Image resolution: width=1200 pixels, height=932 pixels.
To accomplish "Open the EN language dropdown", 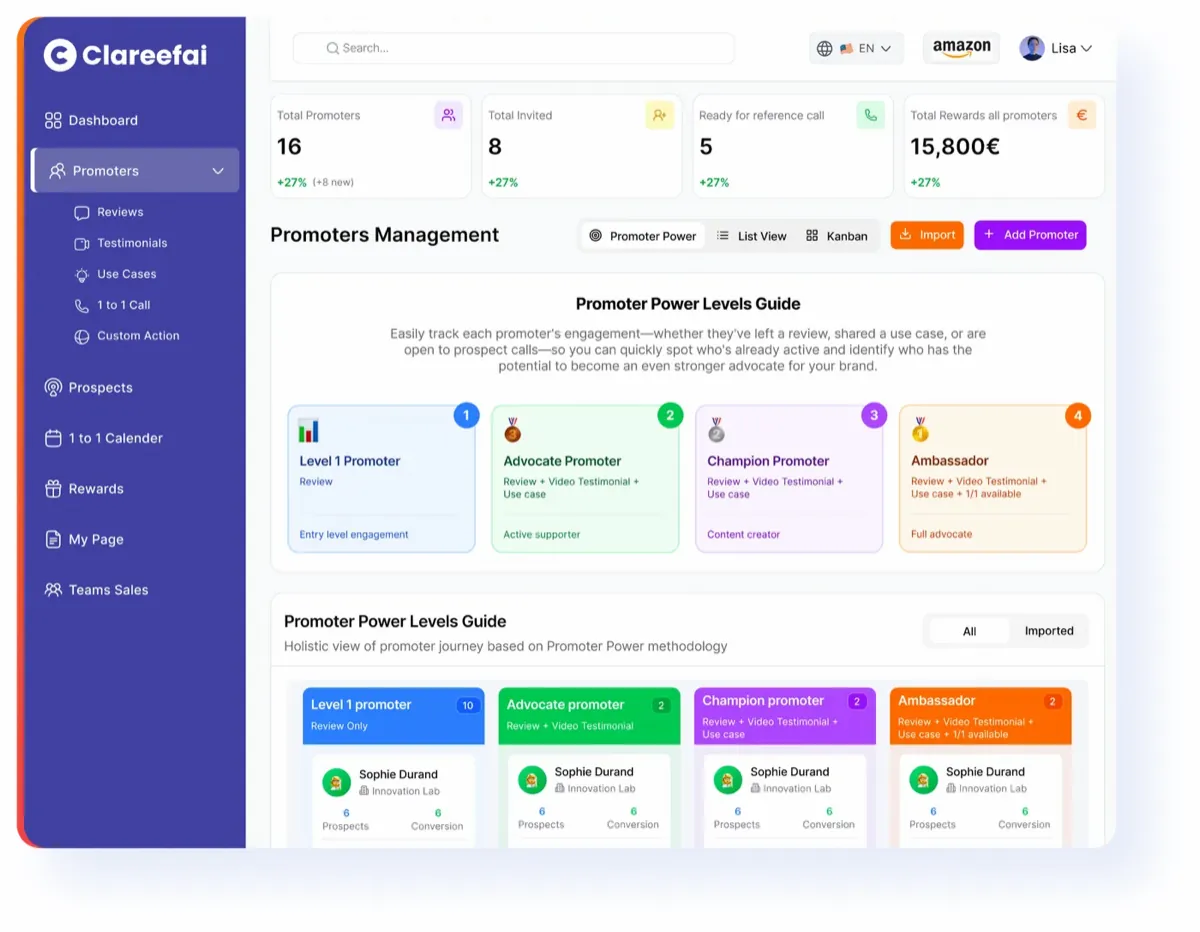I will pos(856,48).
